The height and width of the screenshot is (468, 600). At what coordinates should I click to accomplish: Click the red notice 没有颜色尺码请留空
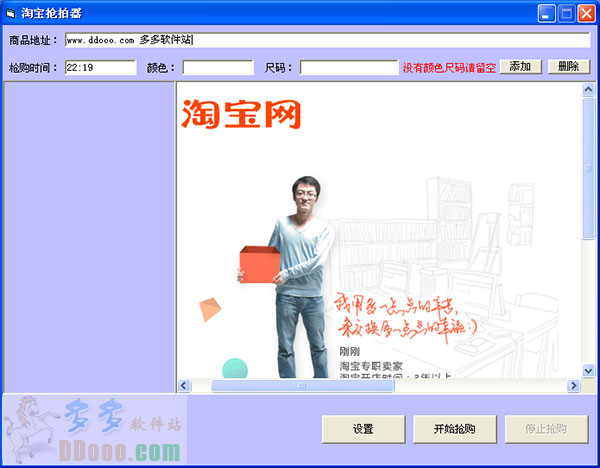(x=449, y=68)
